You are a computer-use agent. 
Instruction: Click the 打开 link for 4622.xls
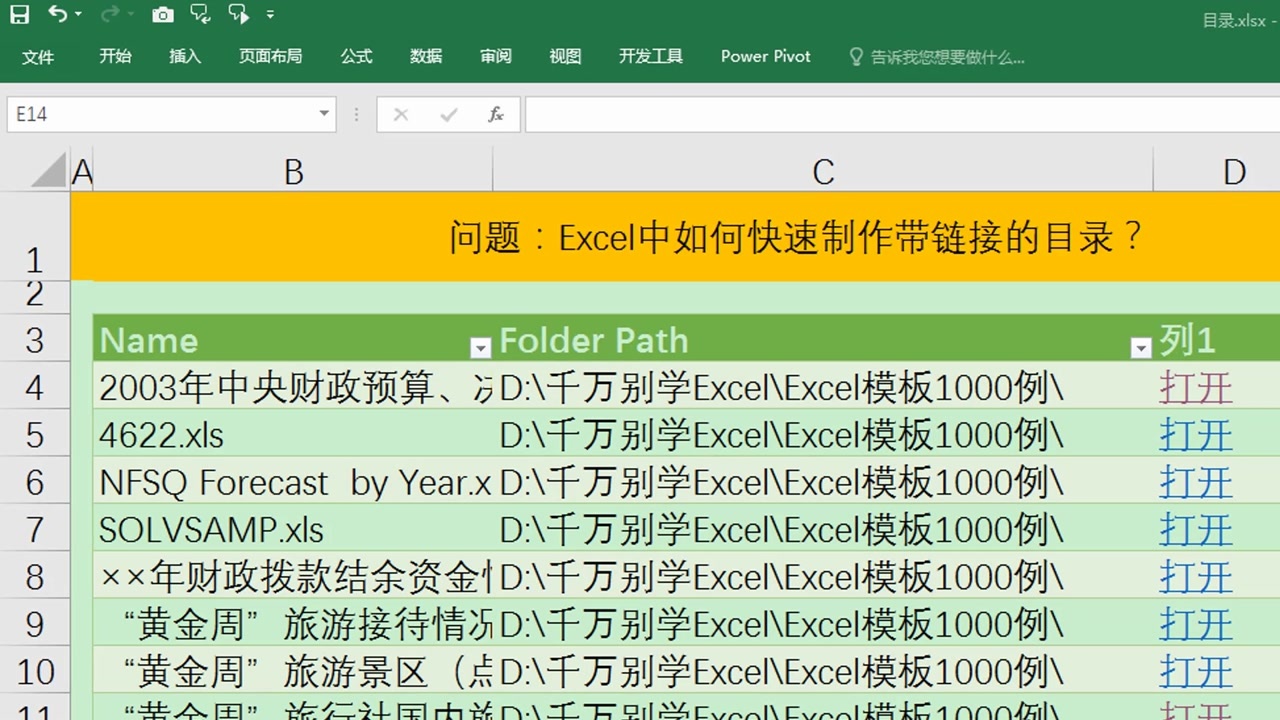point(1195,435)
